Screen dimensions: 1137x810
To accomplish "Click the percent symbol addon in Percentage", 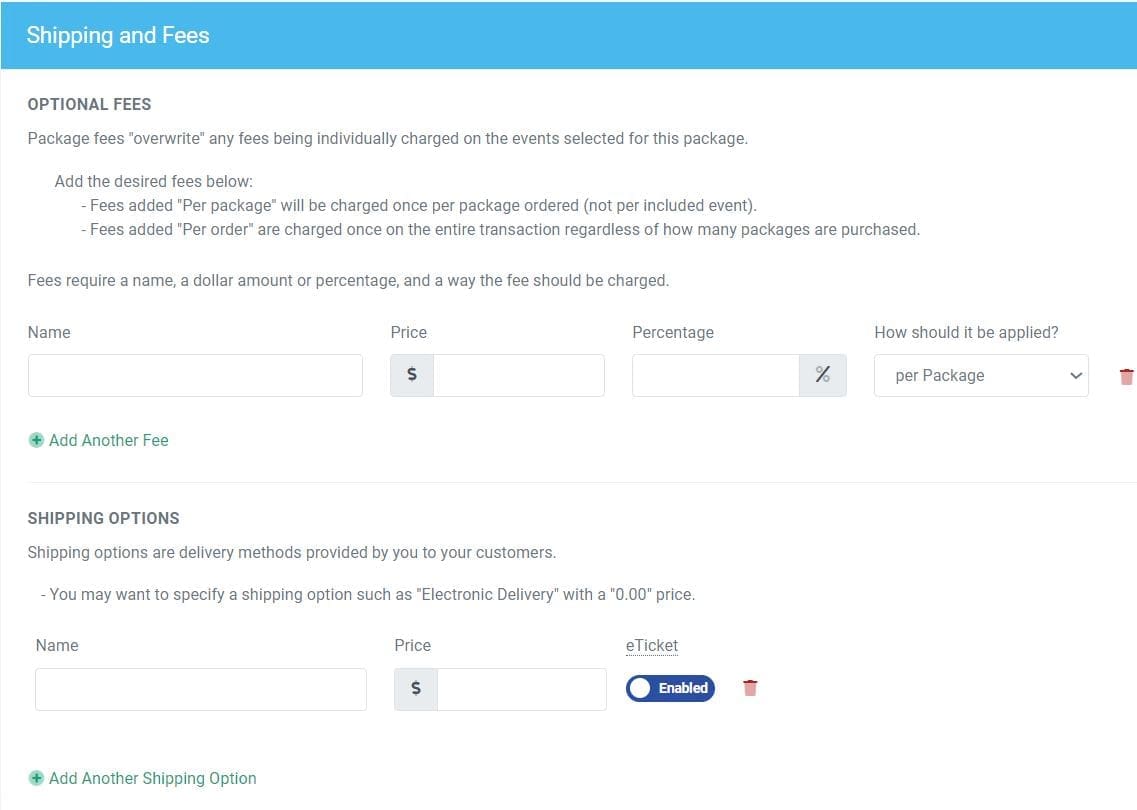I will (822, 375).
